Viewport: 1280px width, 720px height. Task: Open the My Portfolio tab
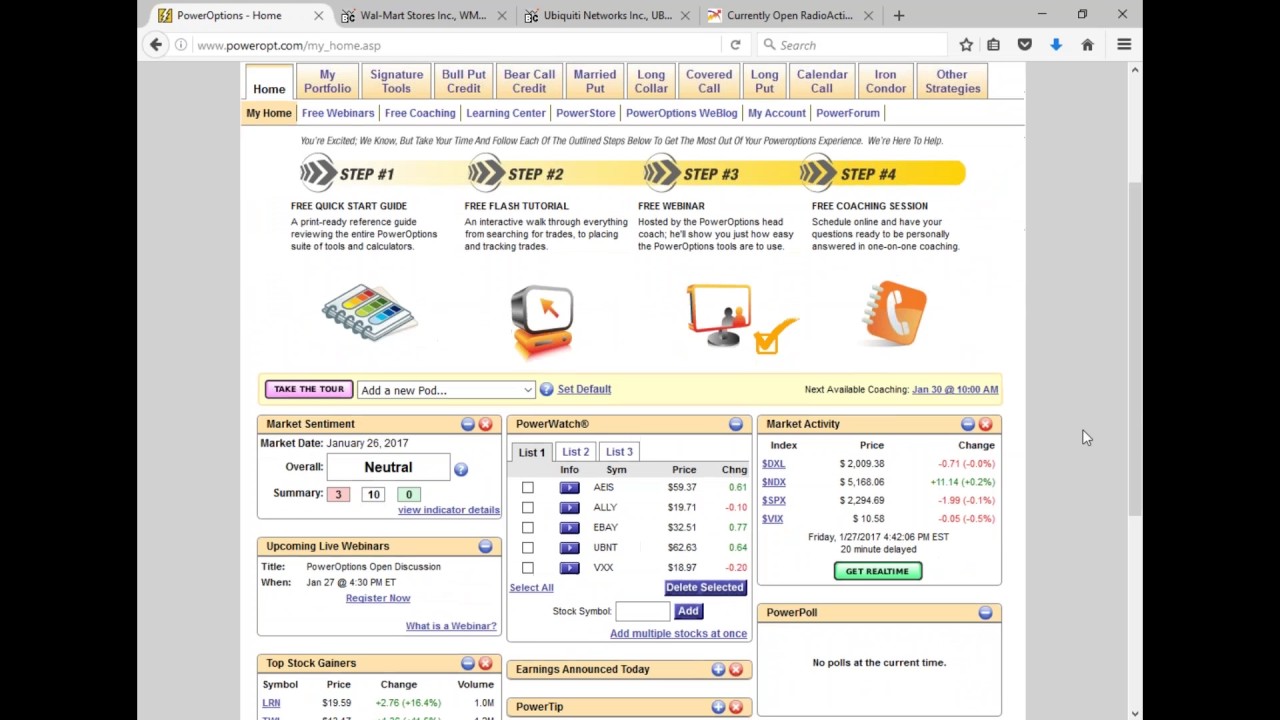point(327,81)
